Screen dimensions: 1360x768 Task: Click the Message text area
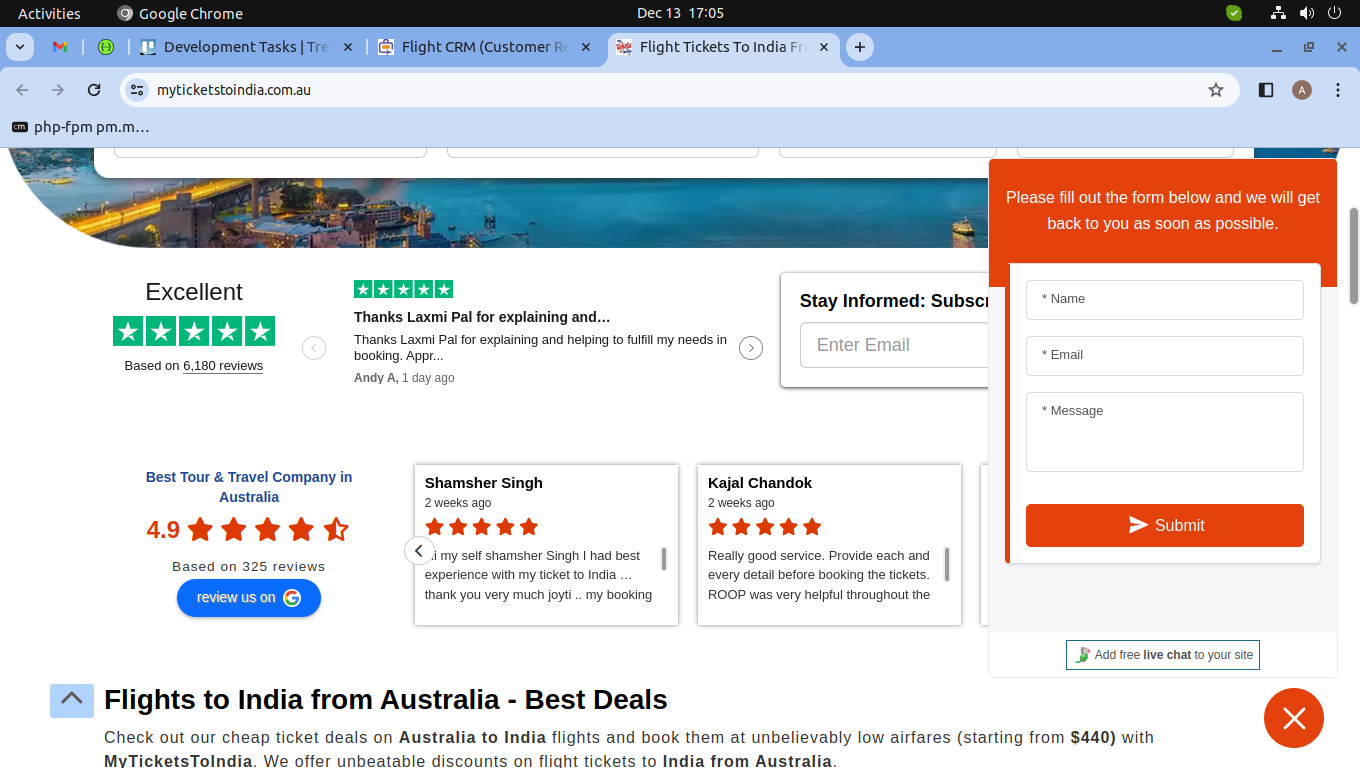coord(1165,432)
